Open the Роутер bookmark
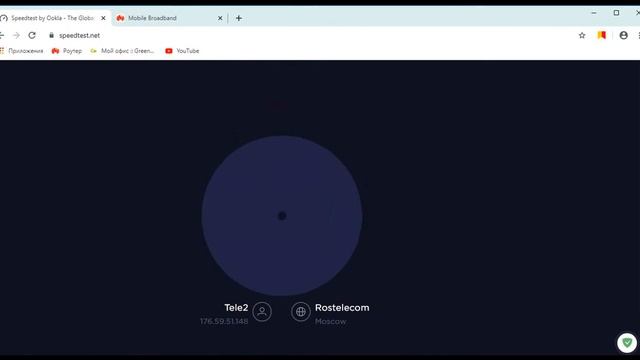The height and width of the screenshot is (360, 640). point(67,51)
